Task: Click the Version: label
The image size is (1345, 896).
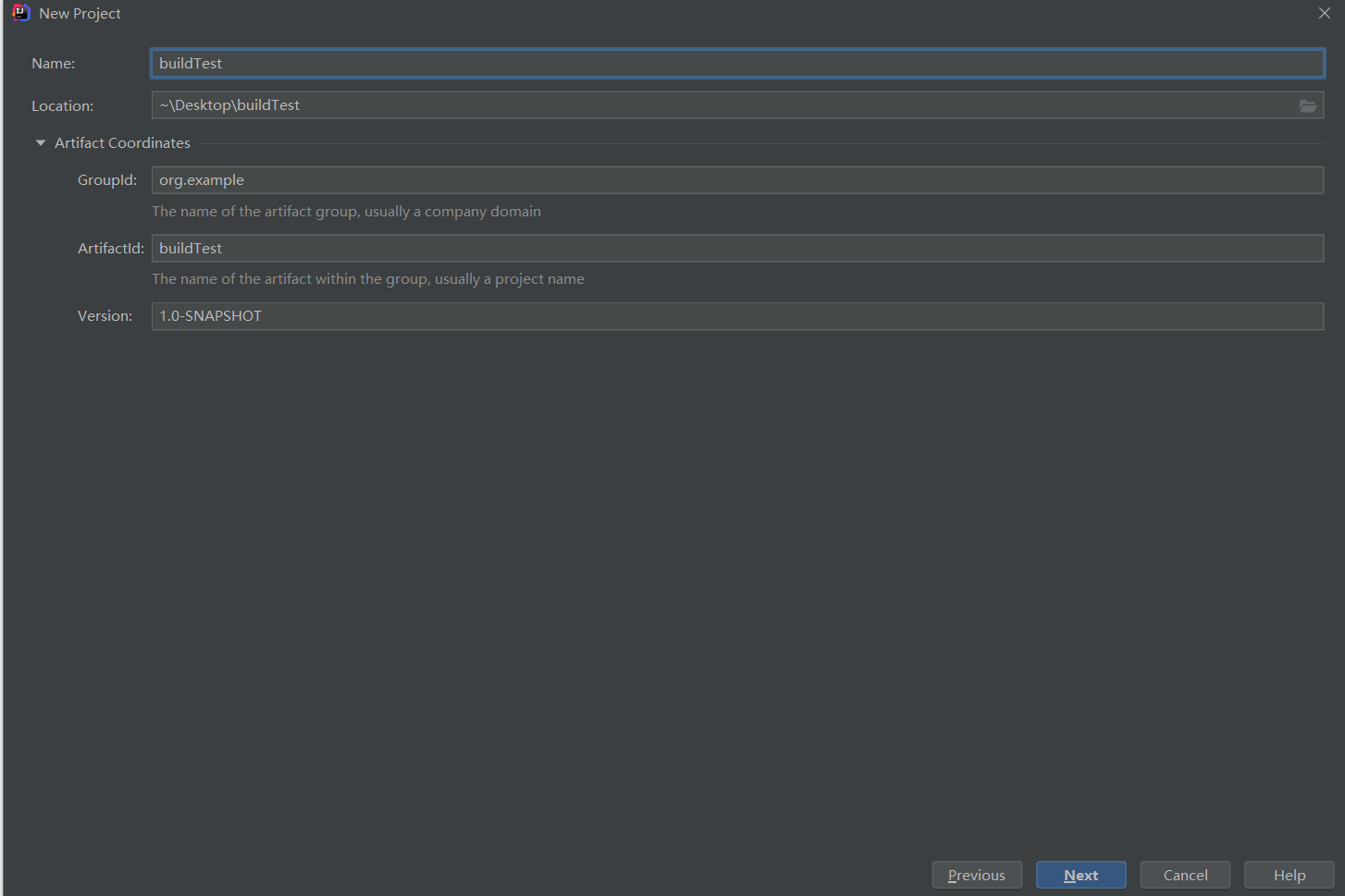Action: tap(105, 316)
